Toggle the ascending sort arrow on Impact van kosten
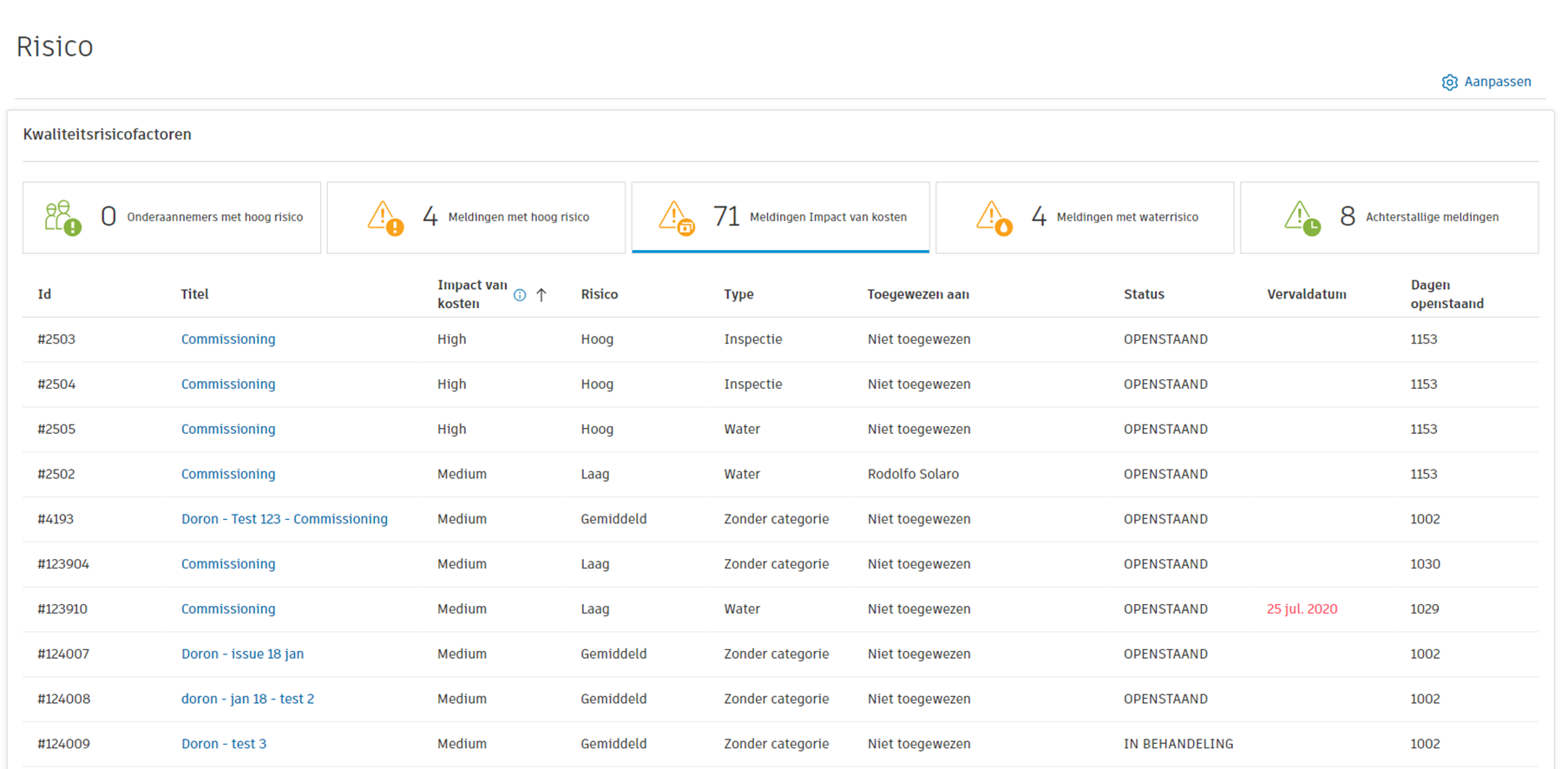 coord(541,295)
